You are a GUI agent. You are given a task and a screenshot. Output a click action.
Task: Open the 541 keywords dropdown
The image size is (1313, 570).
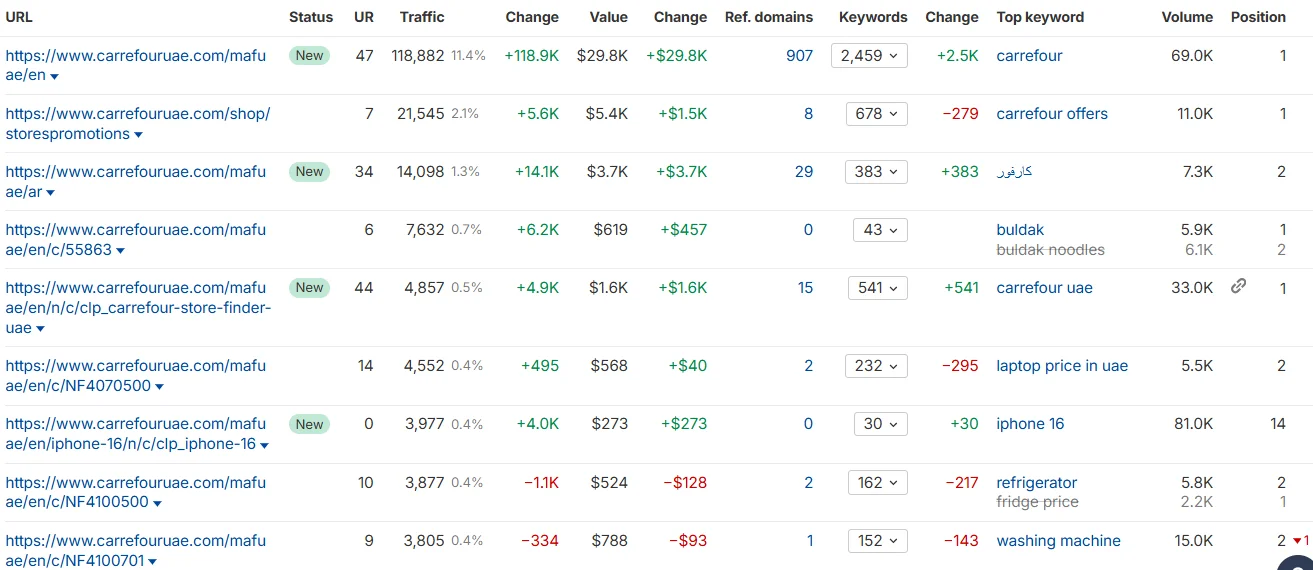pos(877,288)
